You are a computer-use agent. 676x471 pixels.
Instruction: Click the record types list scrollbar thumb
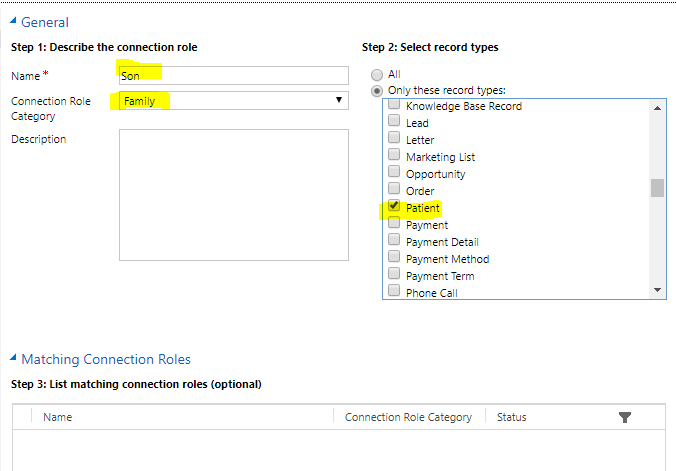(657, 188)
